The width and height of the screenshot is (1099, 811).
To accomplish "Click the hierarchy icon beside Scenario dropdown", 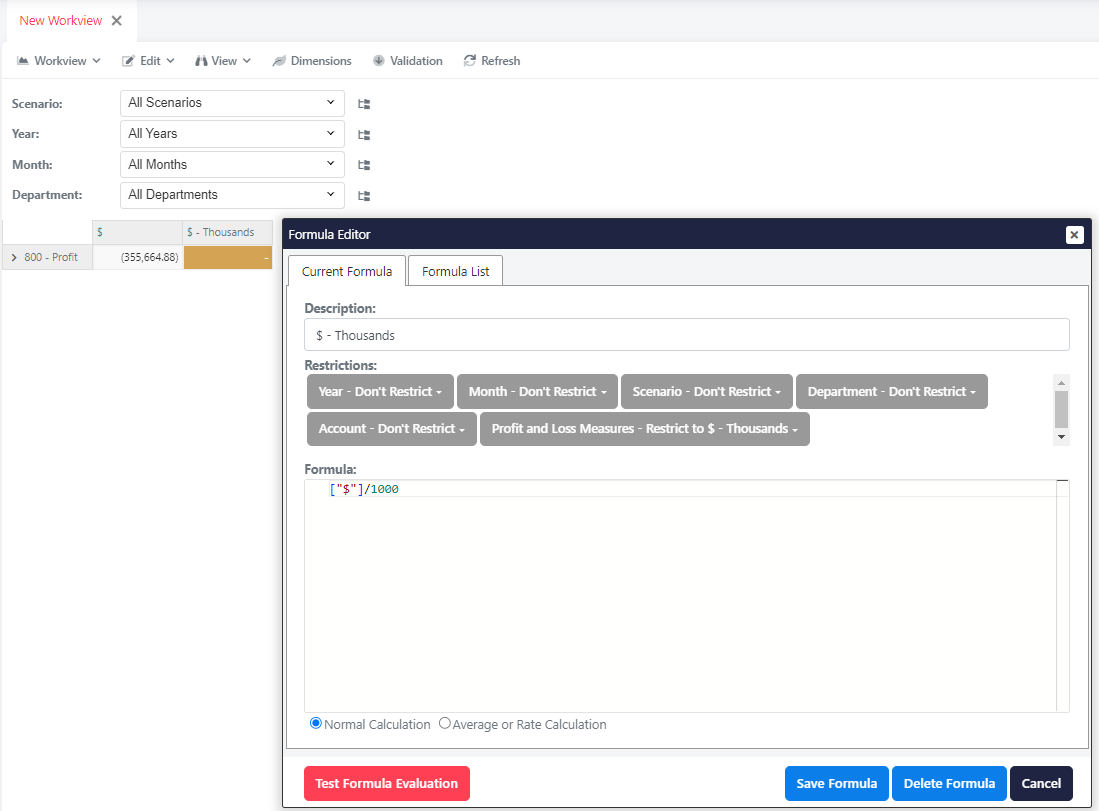I will click(365, 103).
